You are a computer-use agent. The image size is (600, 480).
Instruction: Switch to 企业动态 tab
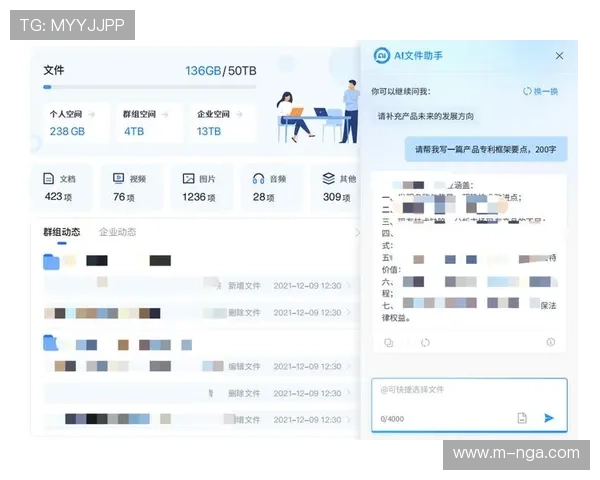pyautogui.click(x=117, y=232)
